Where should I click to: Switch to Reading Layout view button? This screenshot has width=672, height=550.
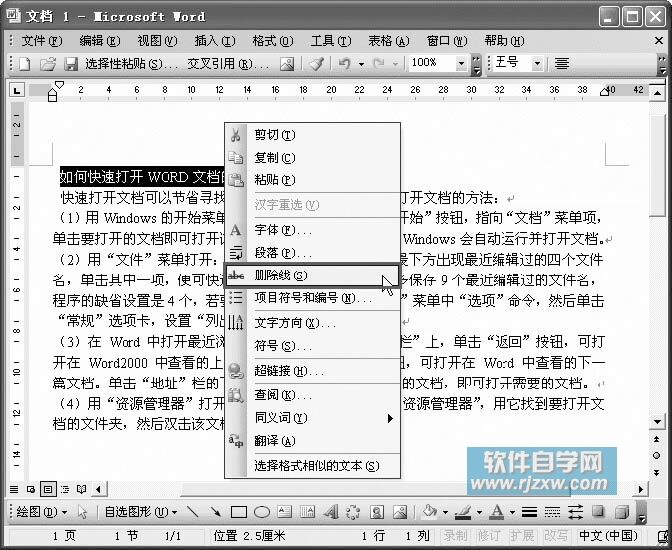pyautogui.click(x=81, y=489)
